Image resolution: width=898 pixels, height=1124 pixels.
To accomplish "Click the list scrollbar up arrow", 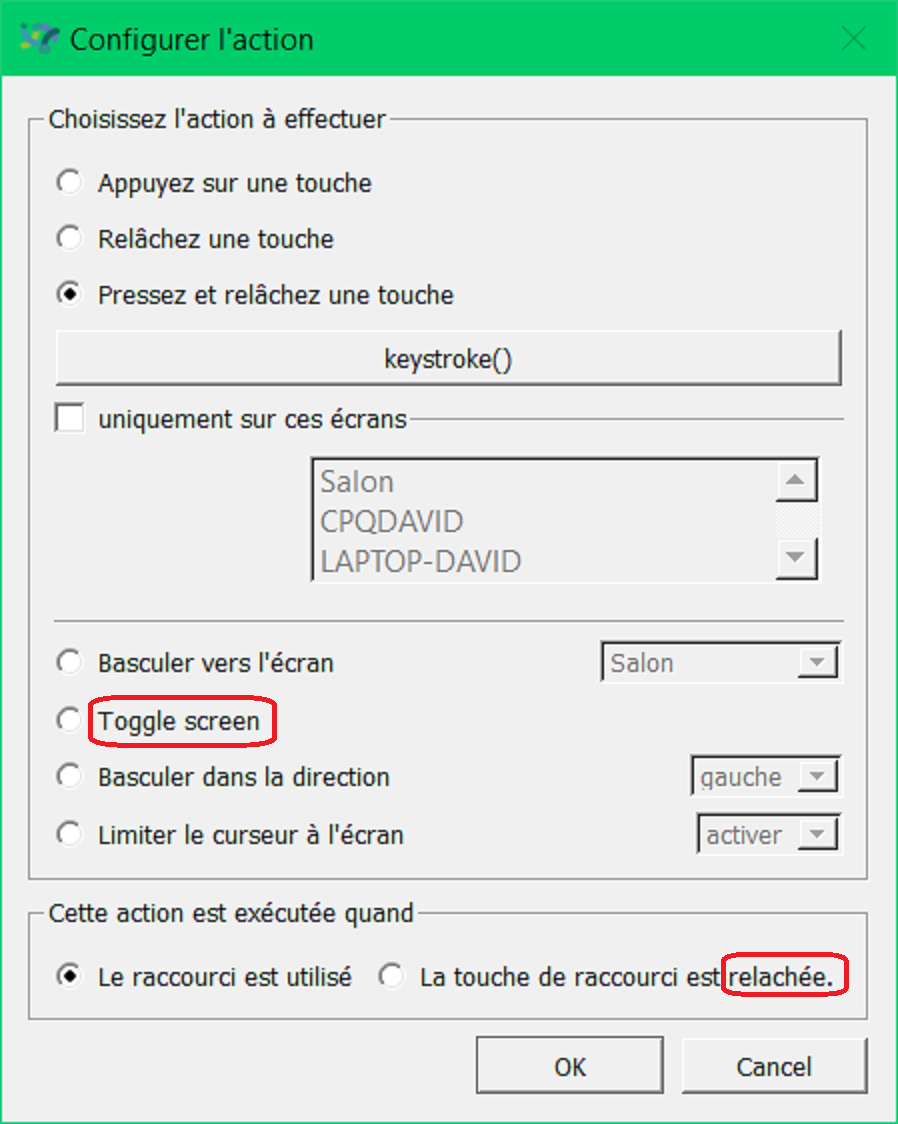I will point(797,479).
